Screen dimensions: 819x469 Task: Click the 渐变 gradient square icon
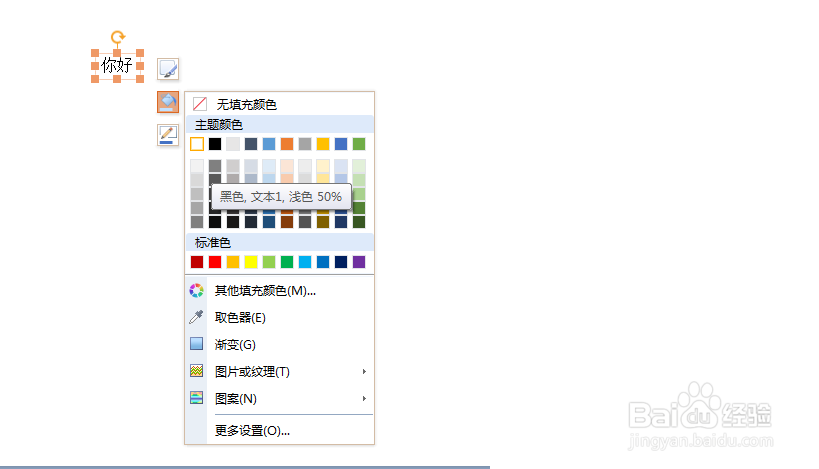point(196,344)
